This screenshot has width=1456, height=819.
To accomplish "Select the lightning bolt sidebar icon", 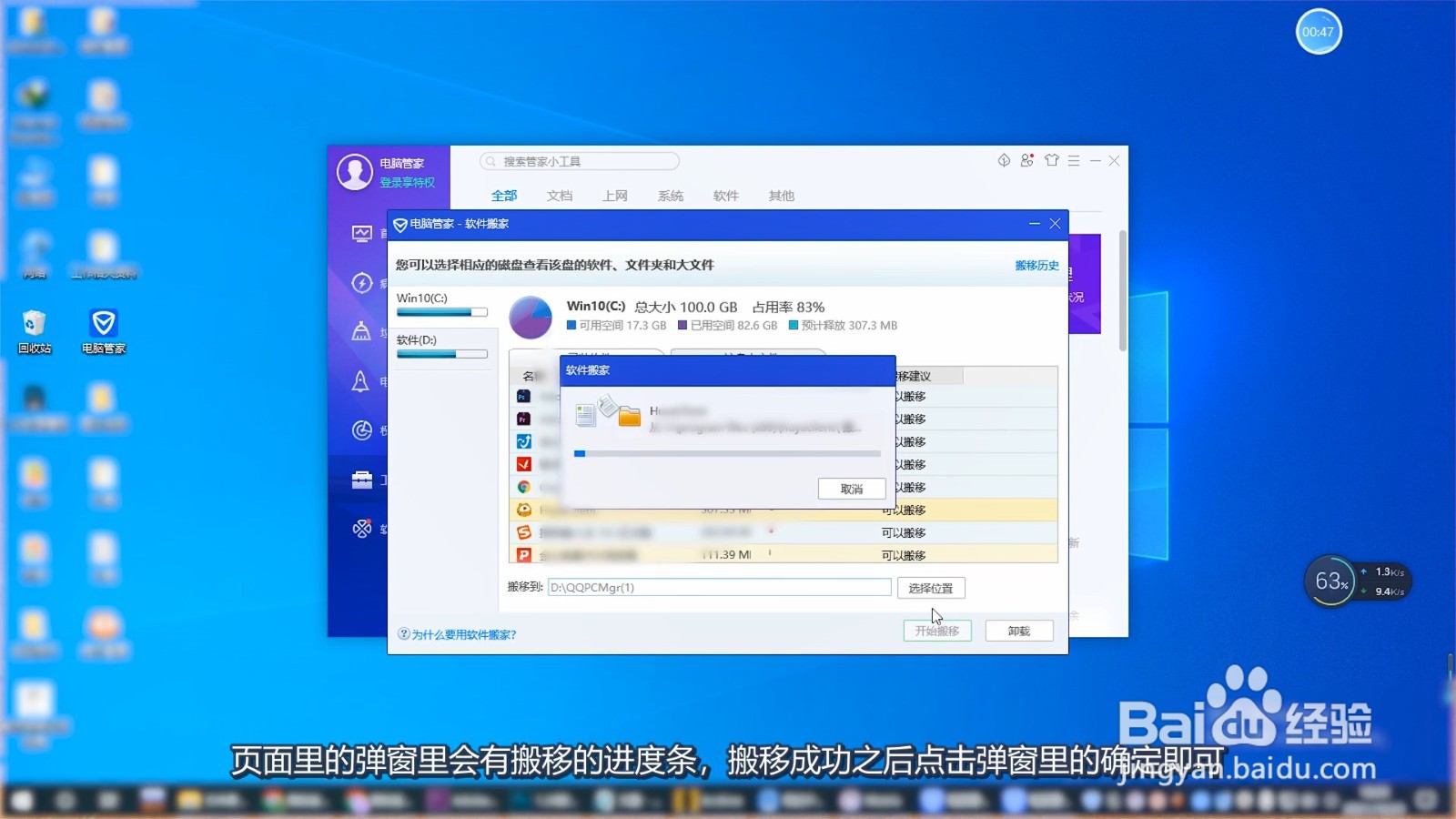I will point(362,283).
